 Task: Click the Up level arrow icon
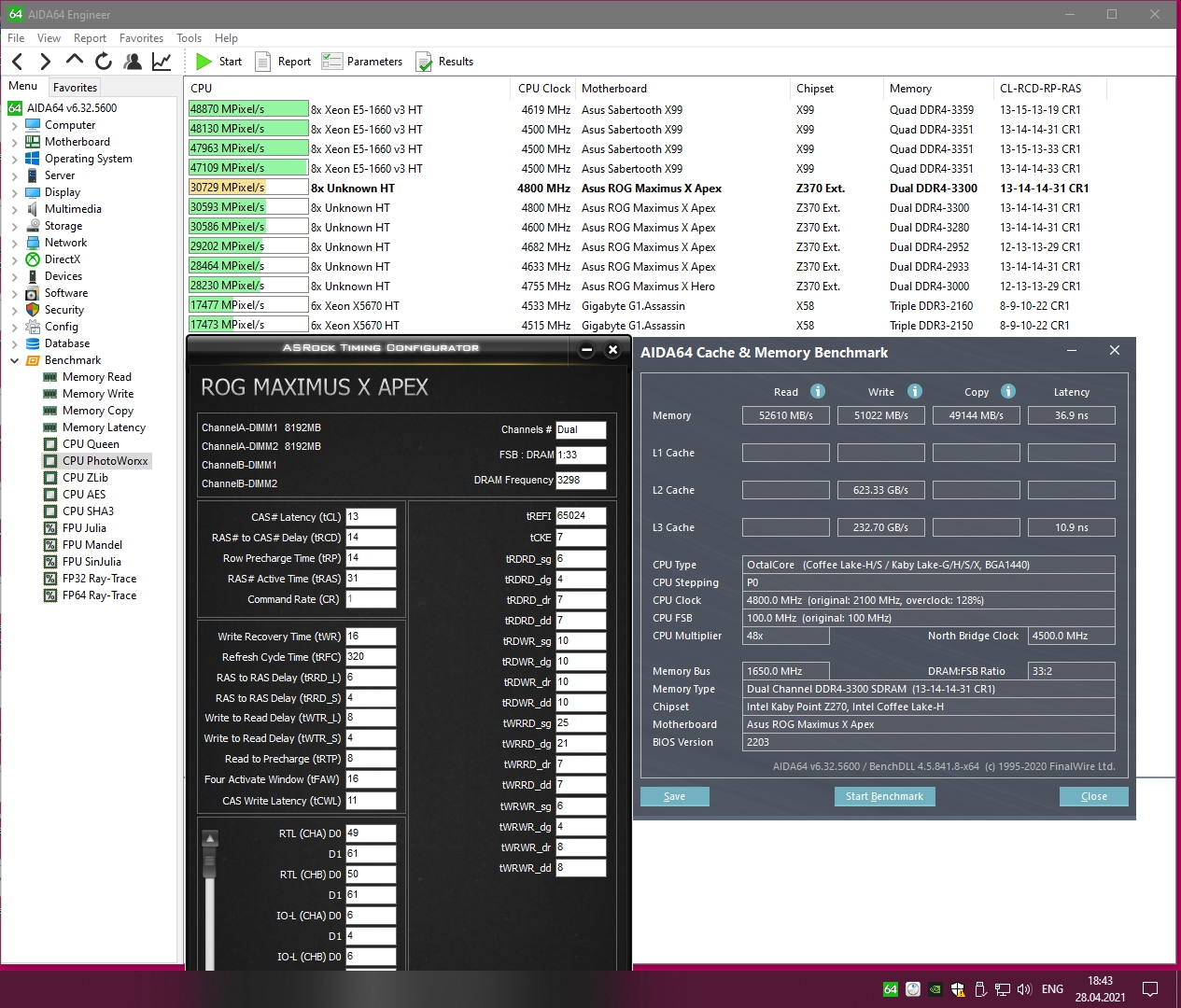click(74, 61)
